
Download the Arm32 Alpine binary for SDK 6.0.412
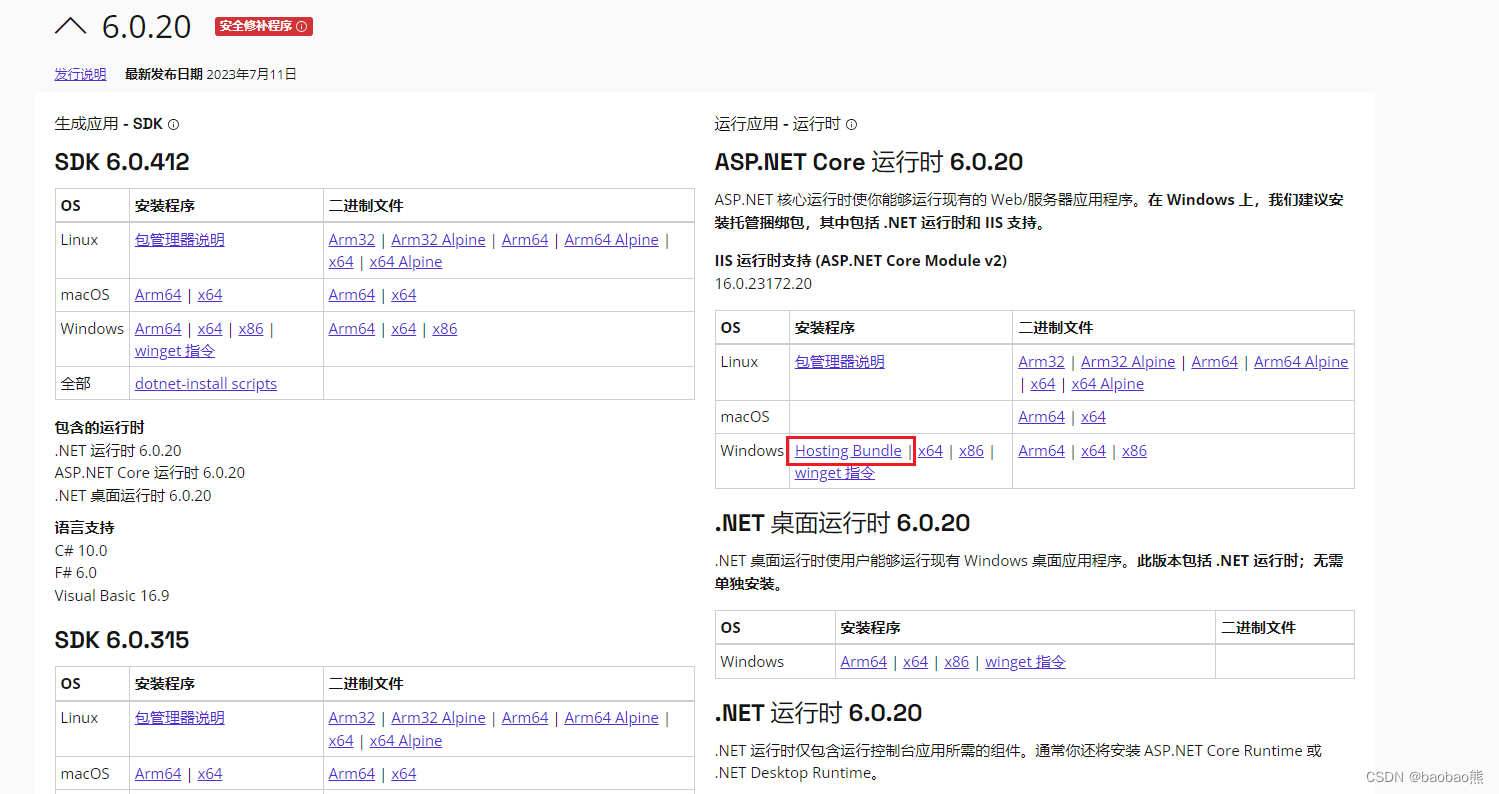pyautogui.click(x=438, y=240)
